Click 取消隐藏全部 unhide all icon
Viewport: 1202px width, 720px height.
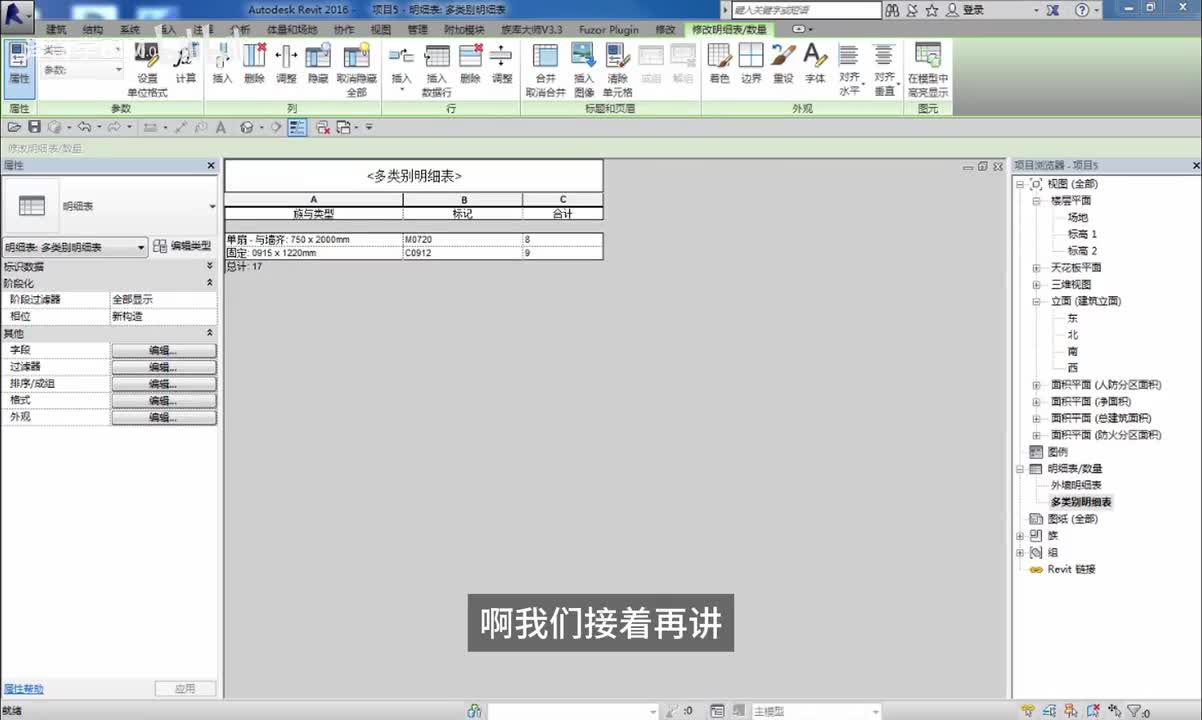[356, 70]
